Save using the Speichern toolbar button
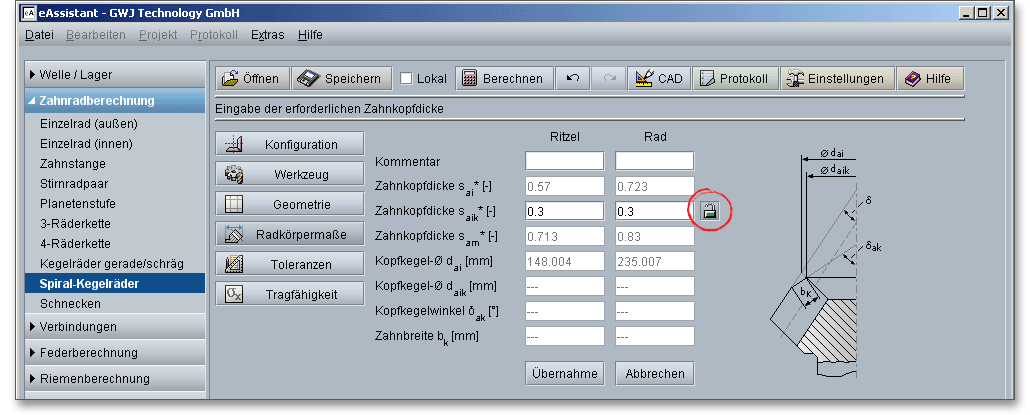The image size is (1030, 415). (341, 79)
